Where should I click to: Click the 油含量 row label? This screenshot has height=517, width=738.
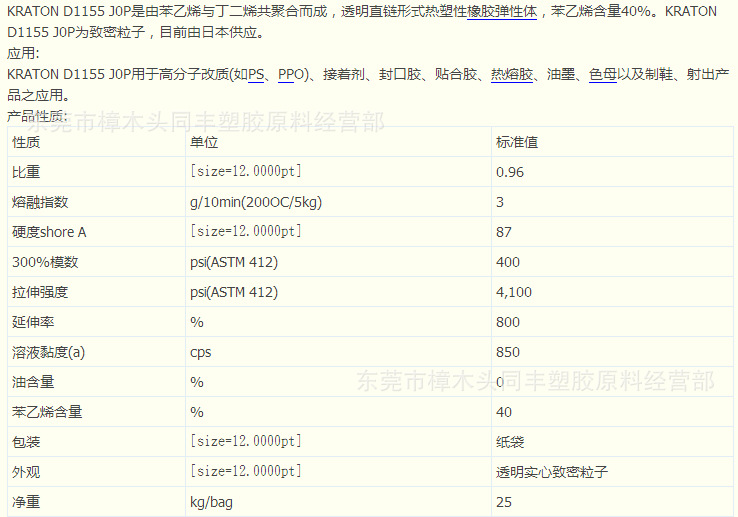pos(33,382)
